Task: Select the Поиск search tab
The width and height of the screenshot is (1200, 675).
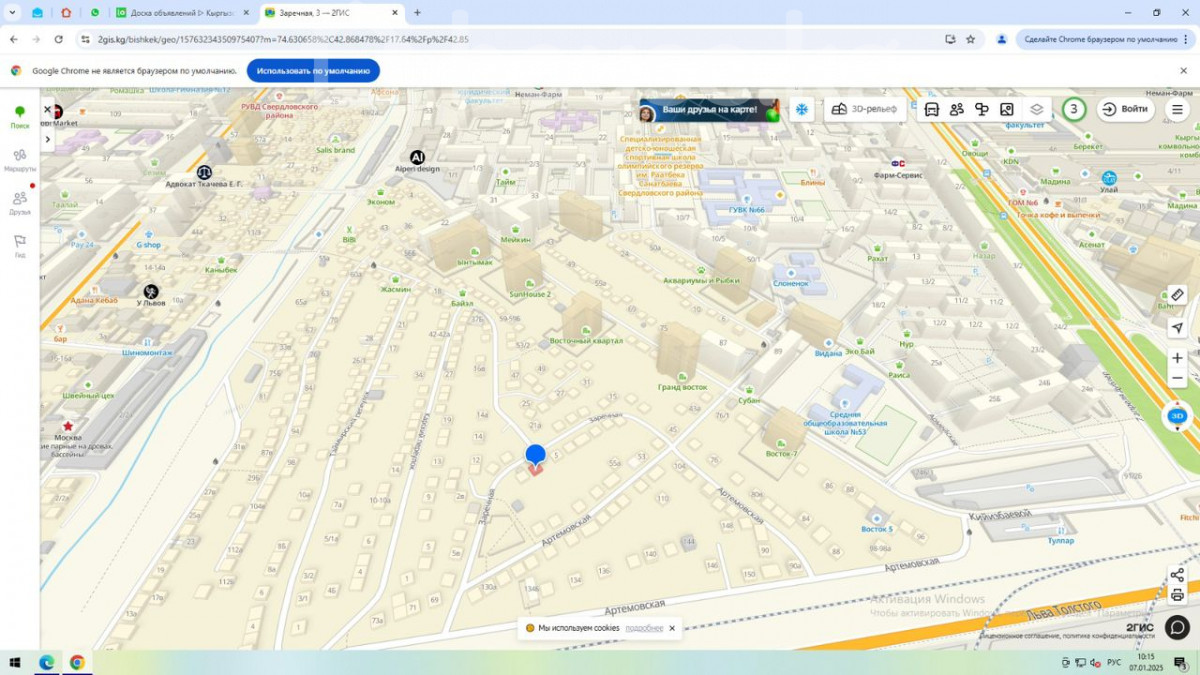Action: tap(19, 116)
